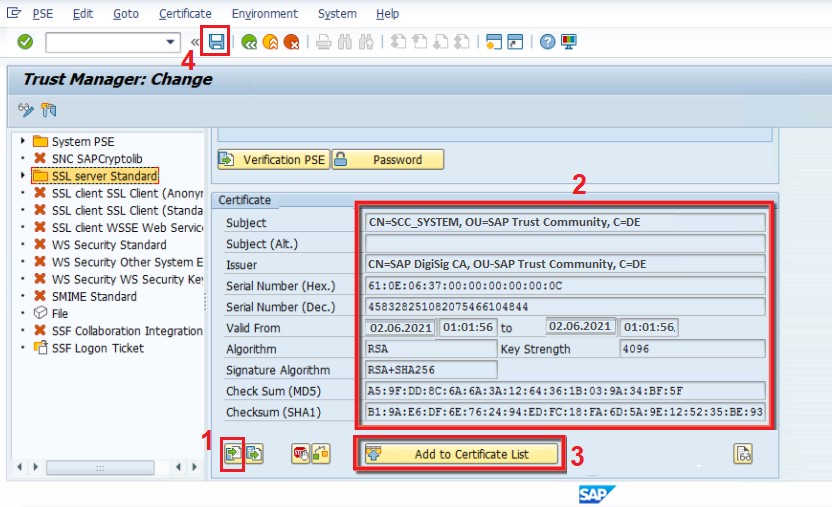Select SSL client SSL Client (Standa tree entry
The height and width of the screenshot is (507, 832).
127,210
